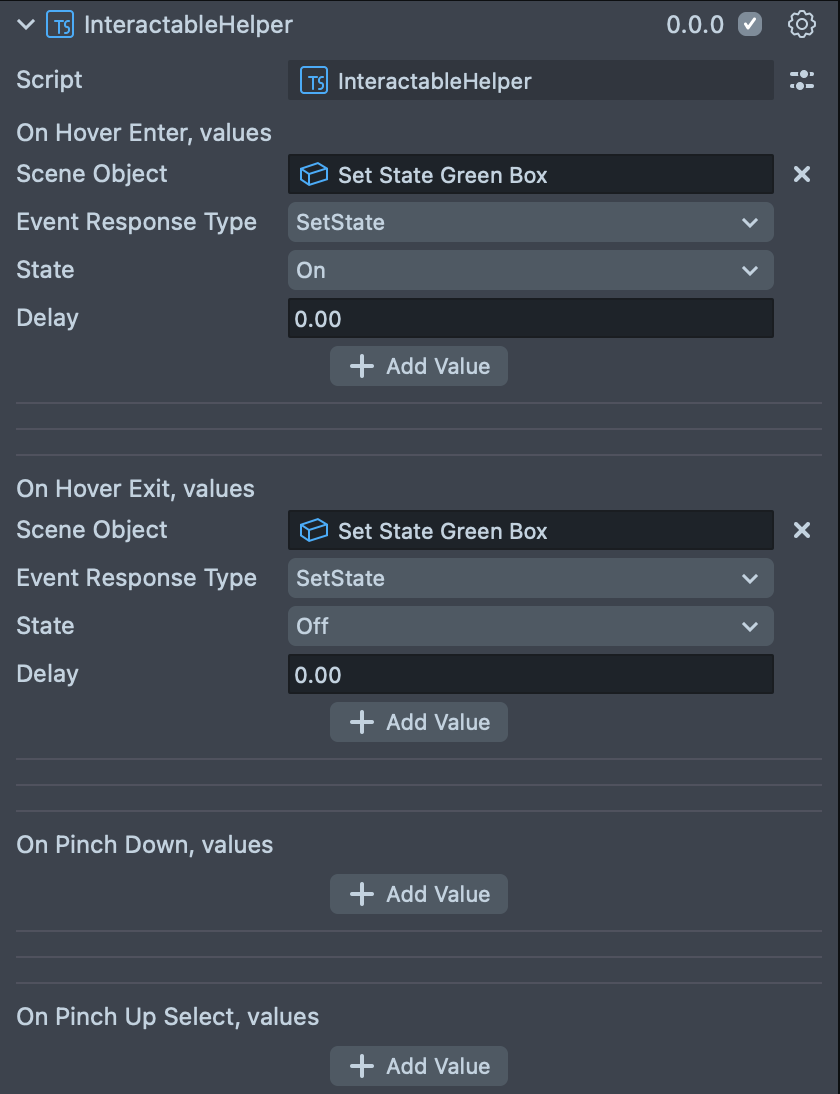
Task: Remove the On Hover Exit scene object
Action: 802,530
